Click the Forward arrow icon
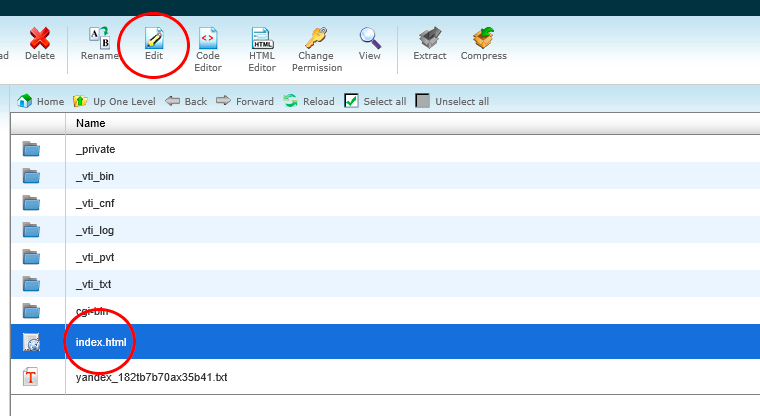Screen dimensions: 760x416 click(223, 100)
